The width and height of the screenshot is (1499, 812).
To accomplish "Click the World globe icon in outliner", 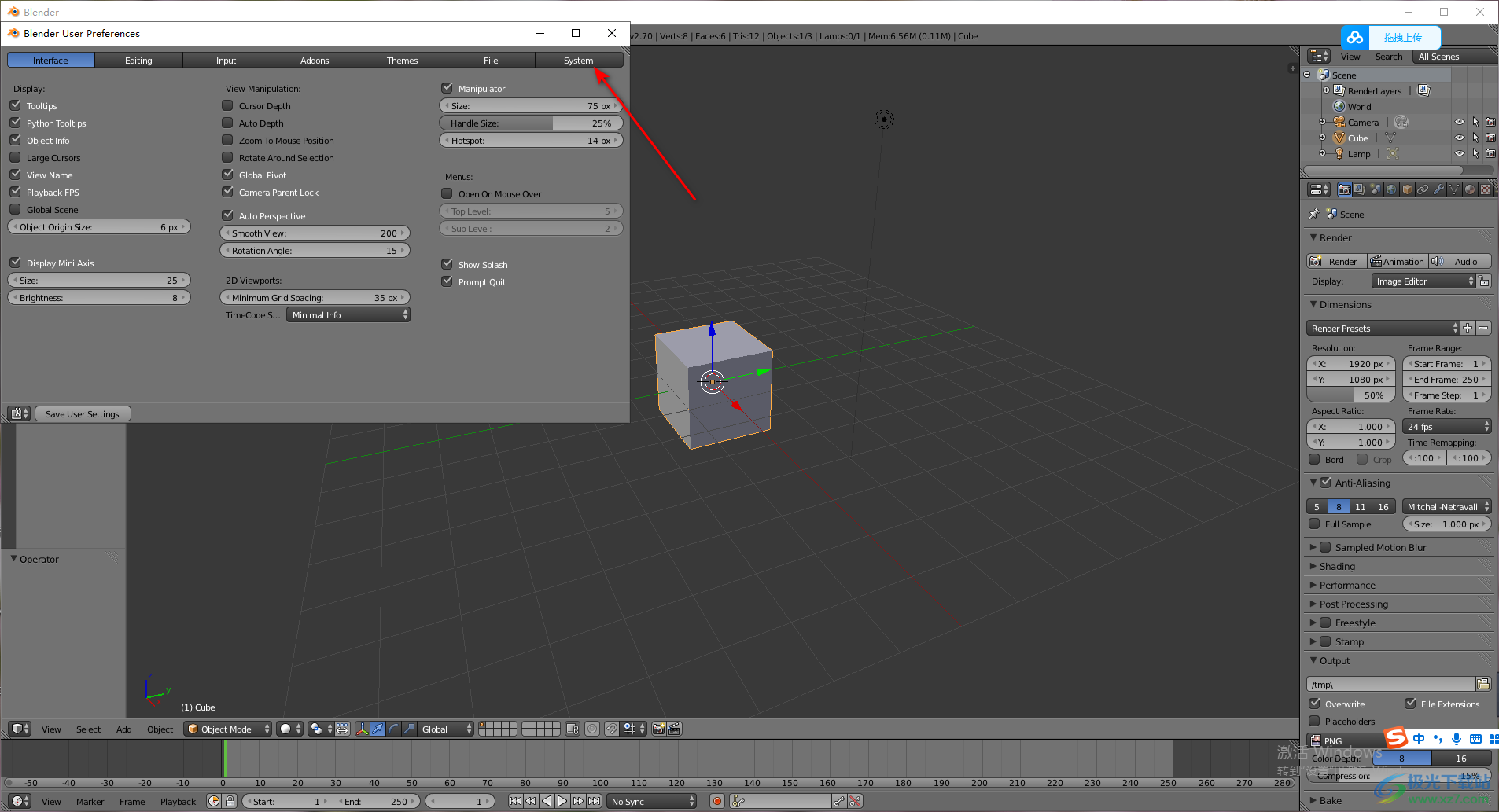I will [1339, 106].
